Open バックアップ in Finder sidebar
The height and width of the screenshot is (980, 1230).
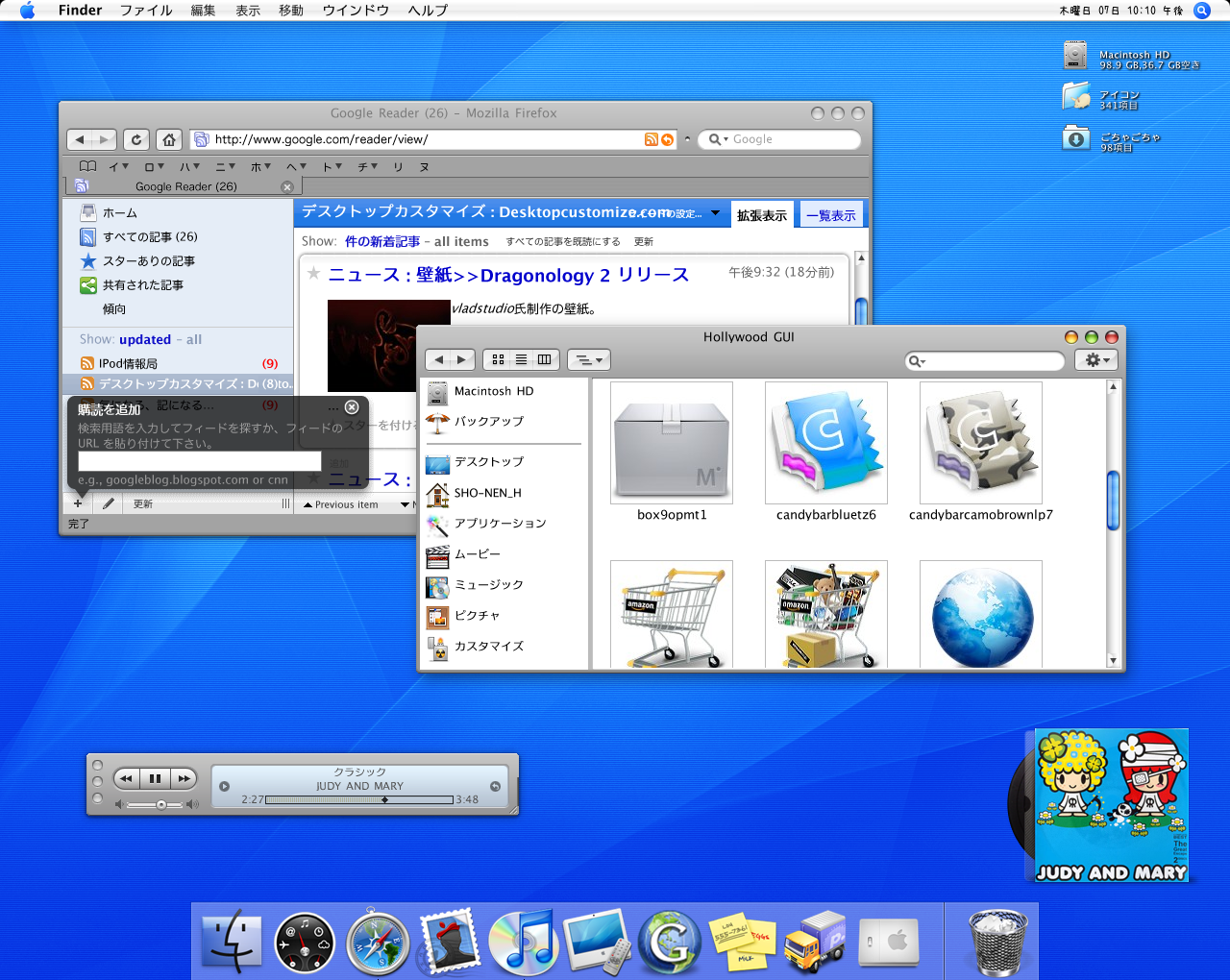tap(489, 421)
